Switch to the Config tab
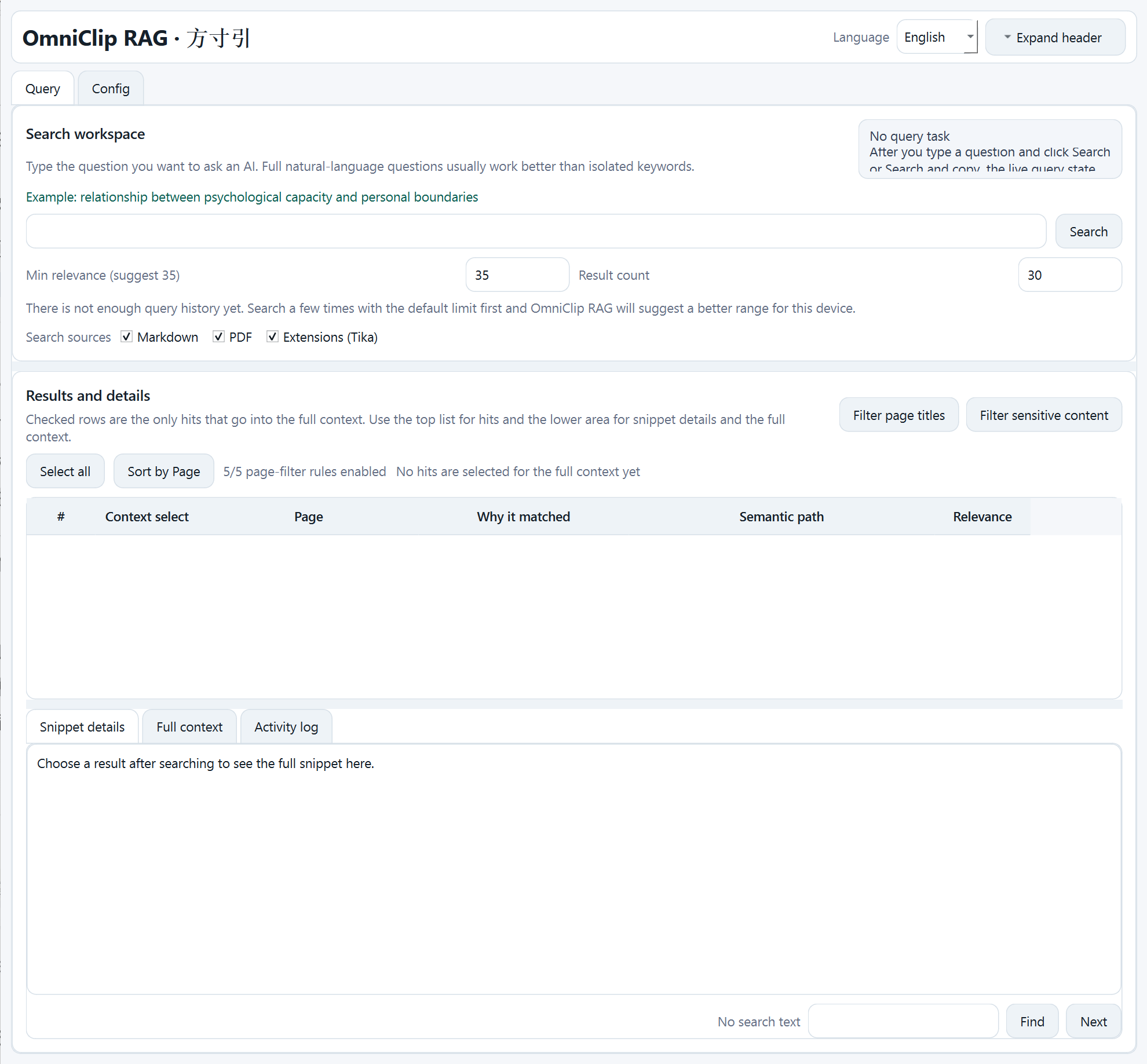This screenshot has height=1064, width=1147. [111, 89]
